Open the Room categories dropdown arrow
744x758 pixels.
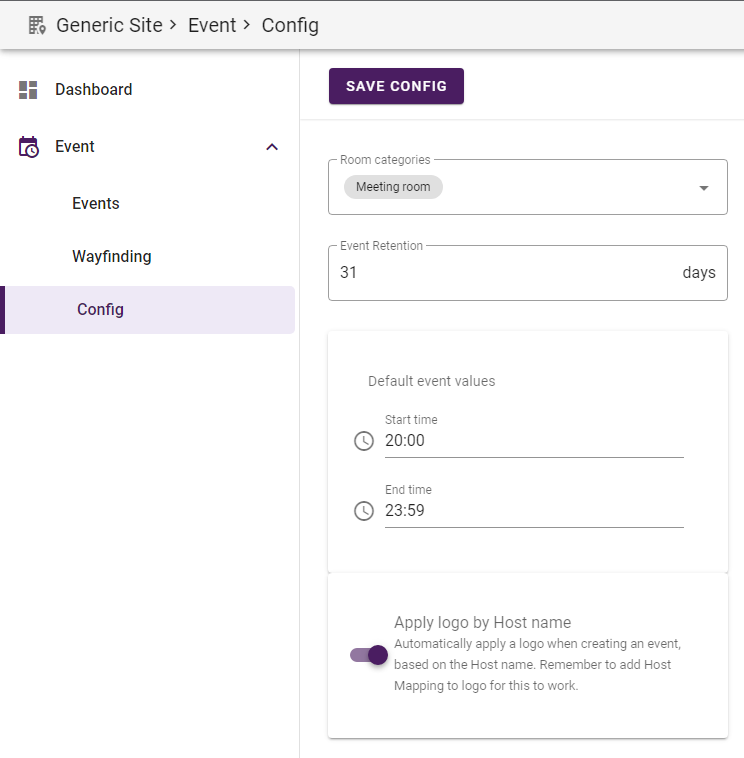click(703, 188)
